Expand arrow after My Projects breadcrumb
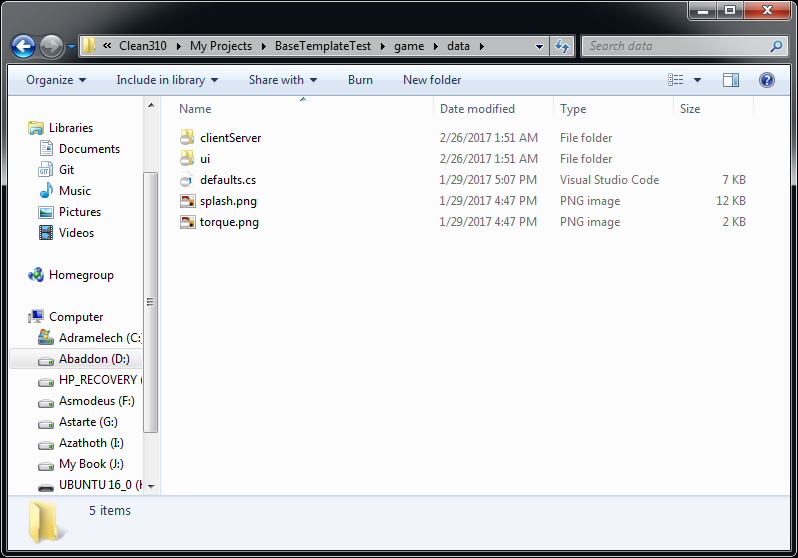The image size is (798, 558). [263, 46]
